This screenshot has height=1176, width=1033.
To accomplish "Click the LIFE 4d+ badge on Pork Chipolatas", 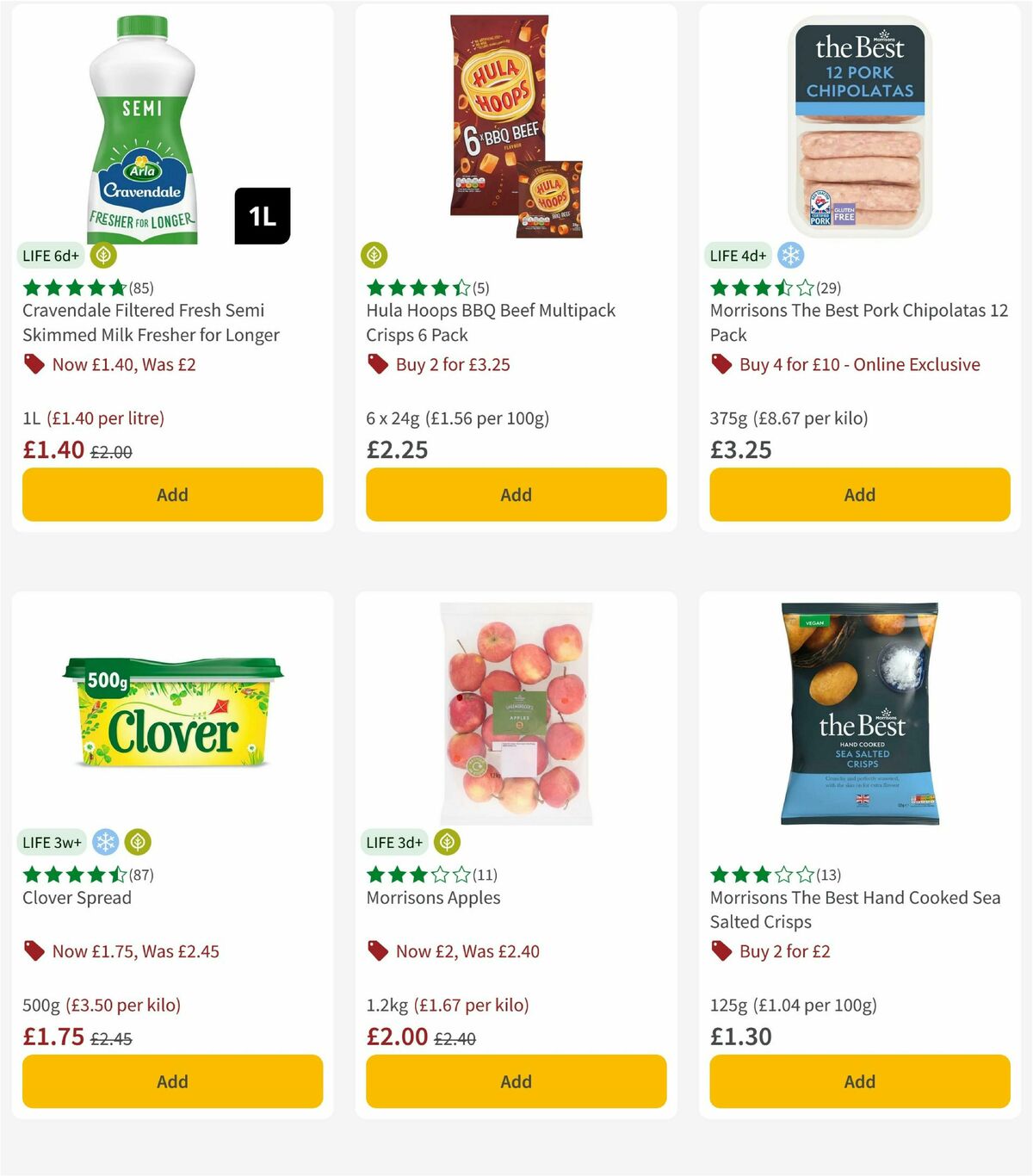I will coord(737,256).
